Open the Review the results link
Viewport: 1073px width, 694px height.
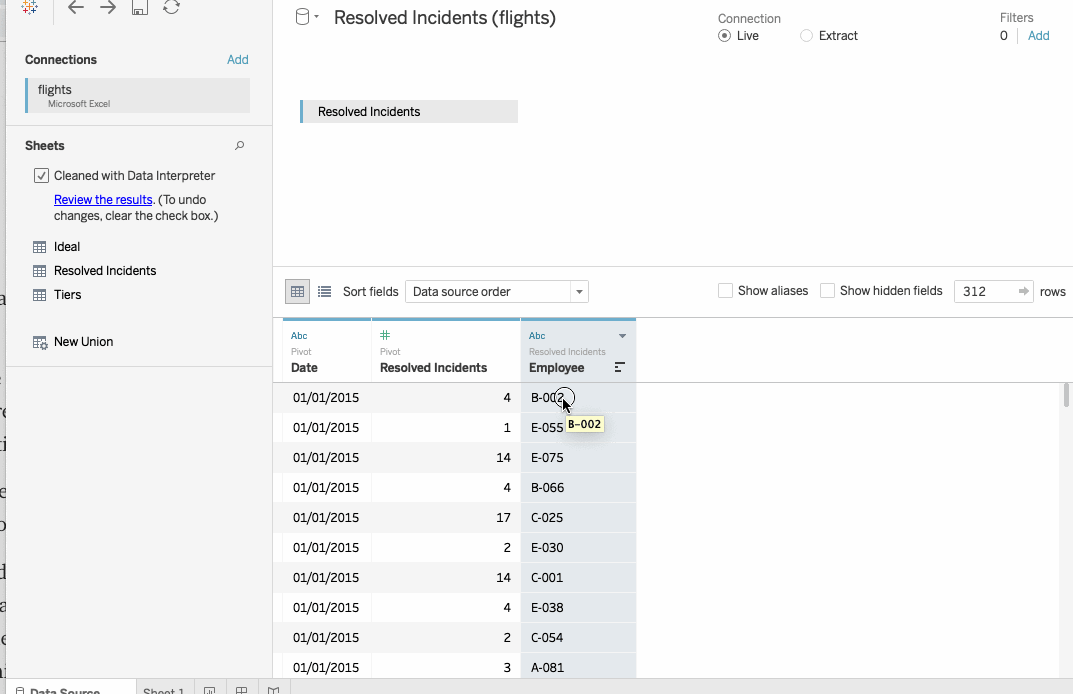click(103, 200)
